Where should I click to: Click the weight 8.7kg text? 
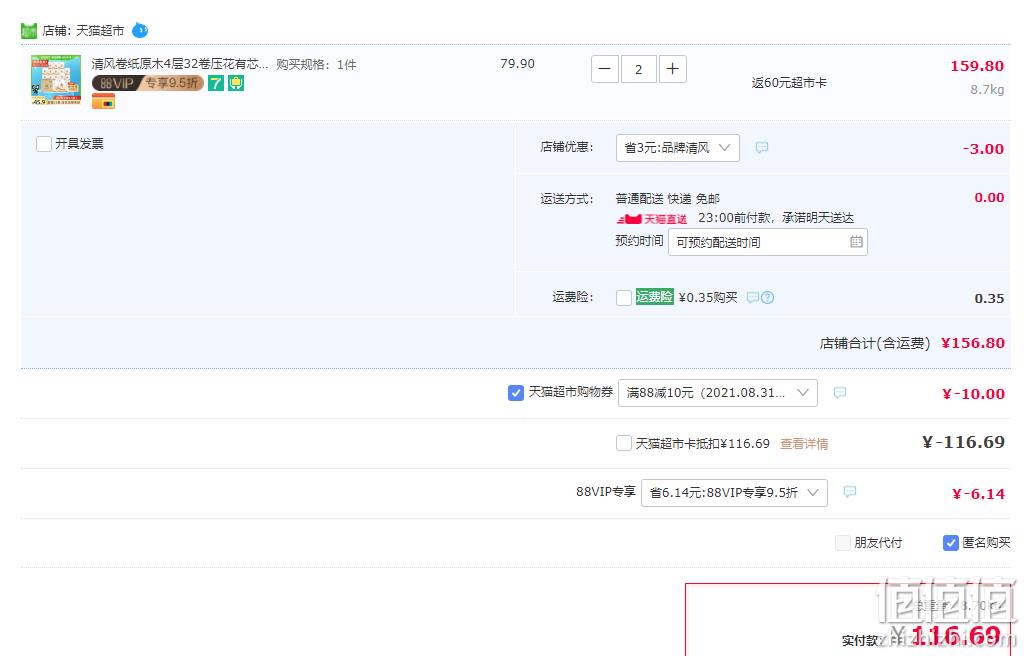[987, 90]
